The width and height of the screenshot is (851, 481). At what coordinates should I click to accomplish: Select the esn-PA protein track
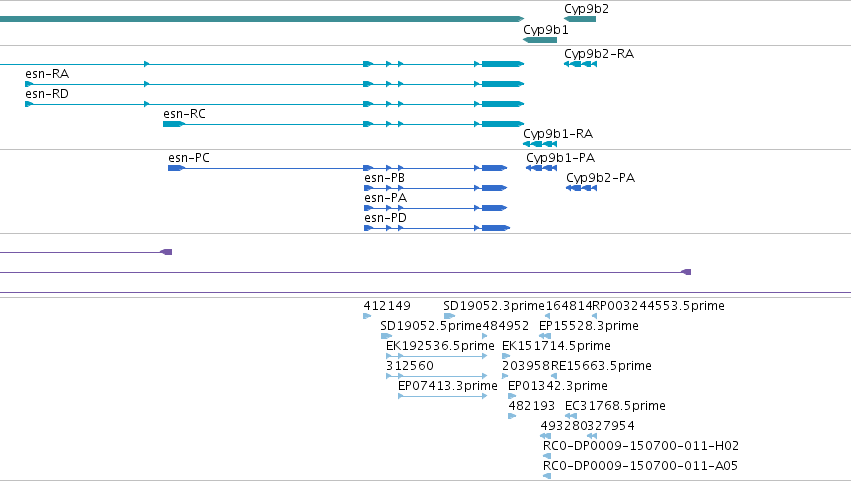click(x=435, y=208)
